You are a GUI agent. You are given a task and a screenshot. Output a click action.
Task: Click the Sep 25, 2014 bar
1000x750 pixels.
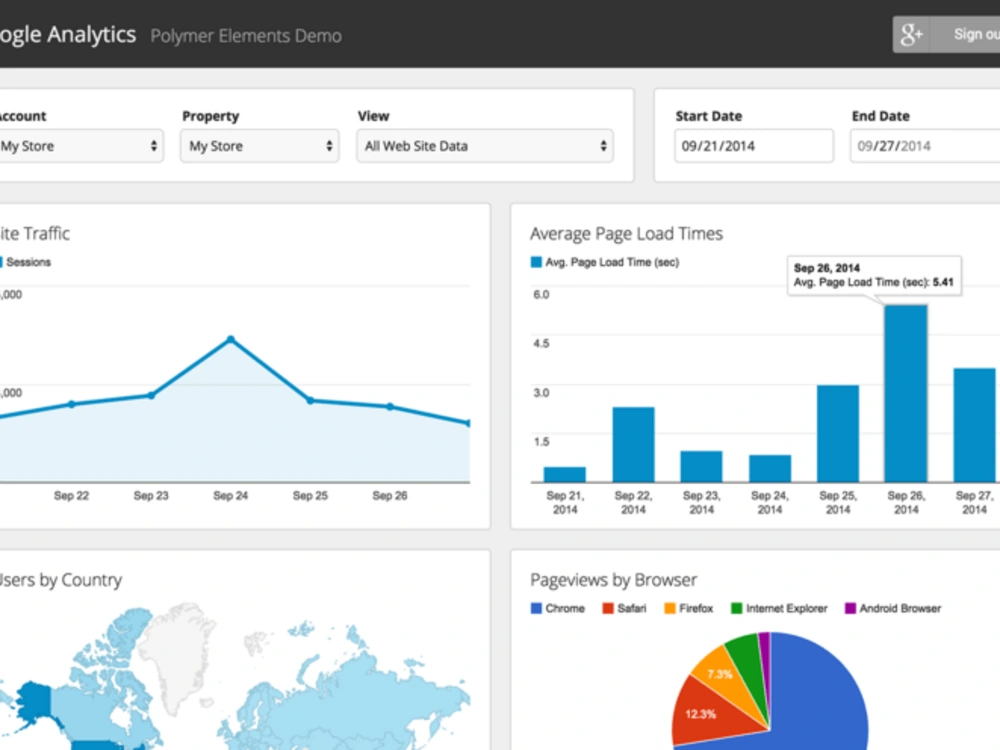(838, 434)
